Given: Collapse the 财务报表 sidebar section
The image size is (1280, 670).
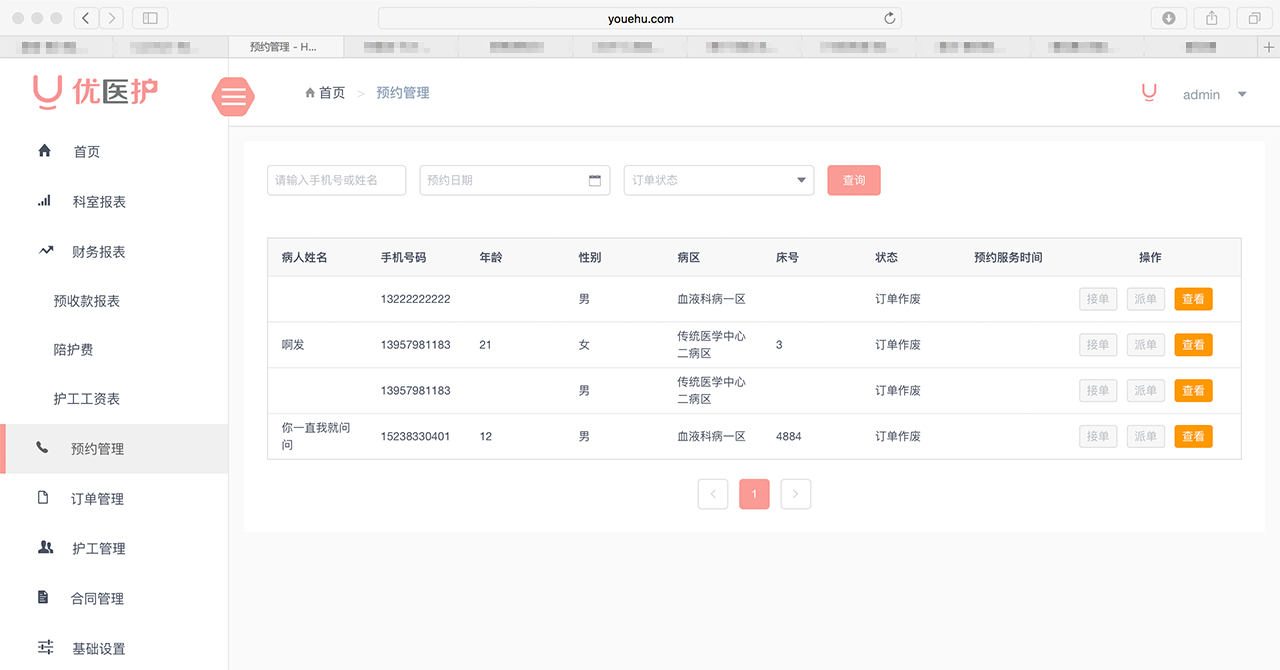Looking at the screenshot, I should (x=98, y=252).
